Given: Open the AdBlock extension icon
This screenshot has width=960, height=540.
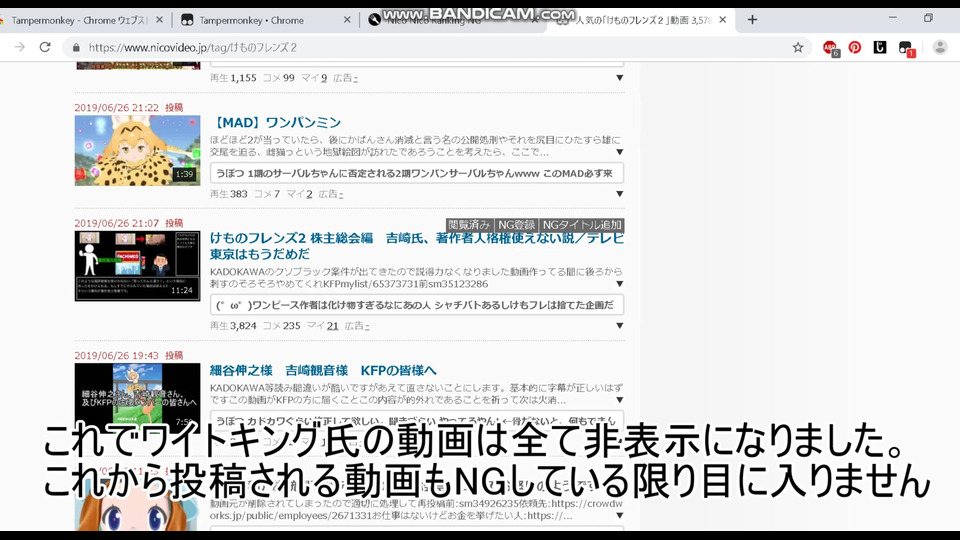Looking at the screenshot, I should click(x=830, y=48).
